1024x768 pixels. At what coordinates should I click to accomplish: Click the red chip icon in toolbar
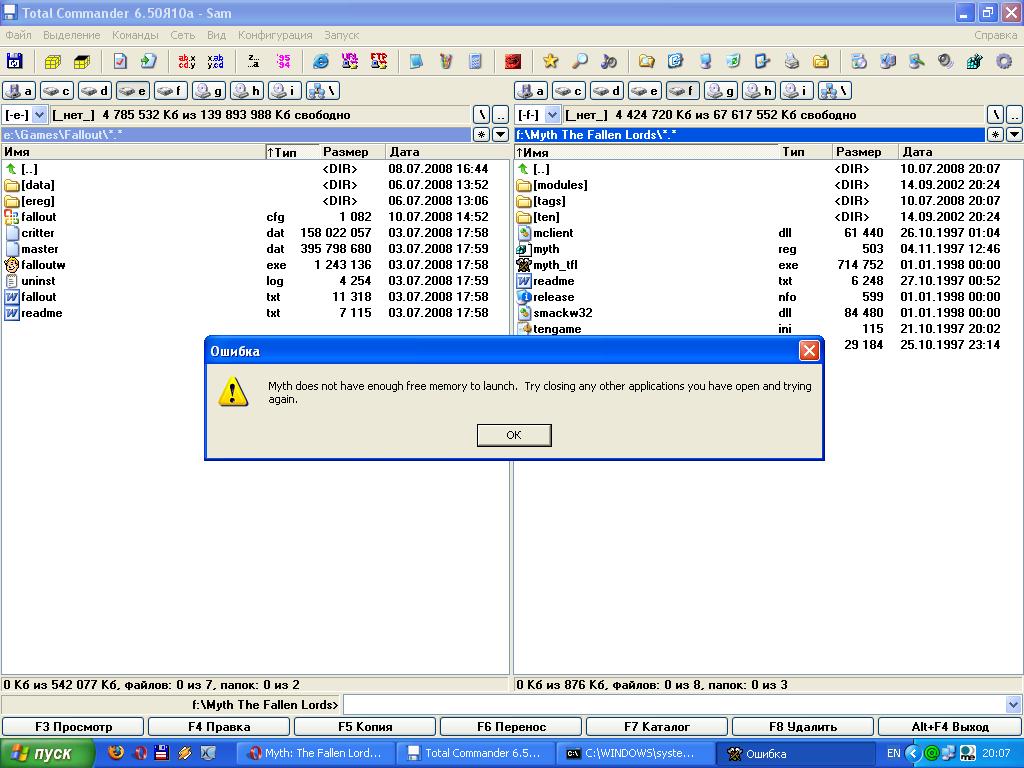coord(513,61)
